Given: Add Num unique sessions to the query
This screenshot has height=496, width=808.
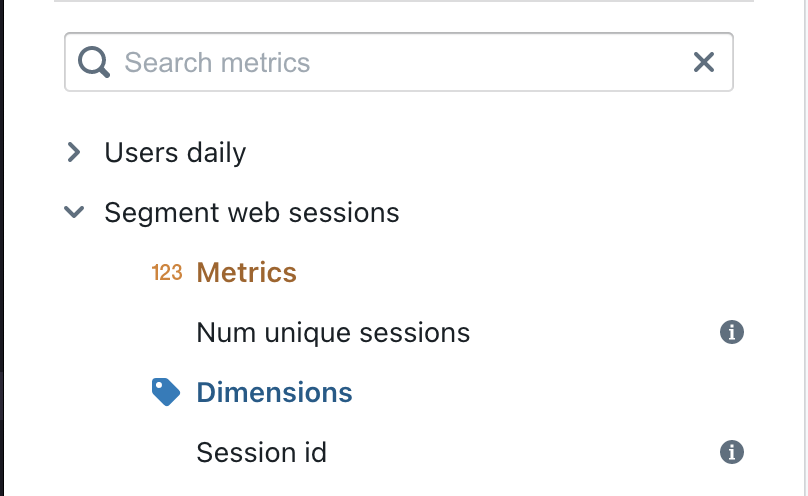Looking at the screenshot, I should click(333, 332).
